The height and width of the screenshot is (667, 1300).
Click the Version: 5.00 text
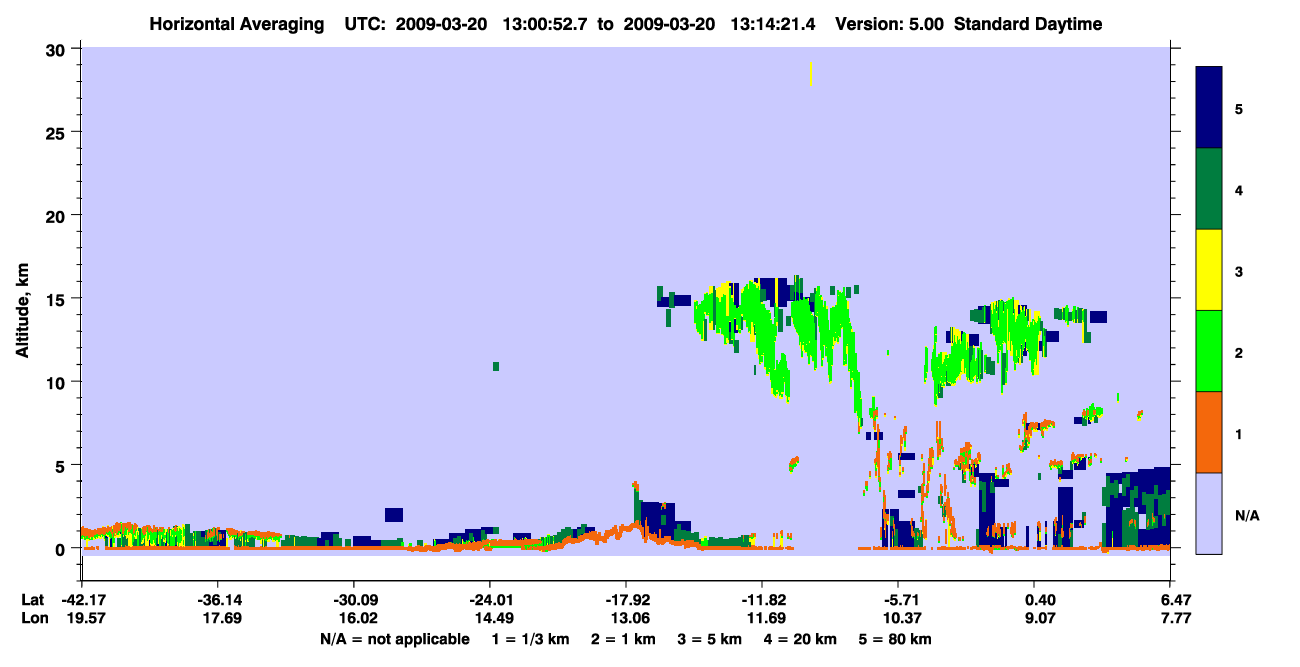coord(890,24)
